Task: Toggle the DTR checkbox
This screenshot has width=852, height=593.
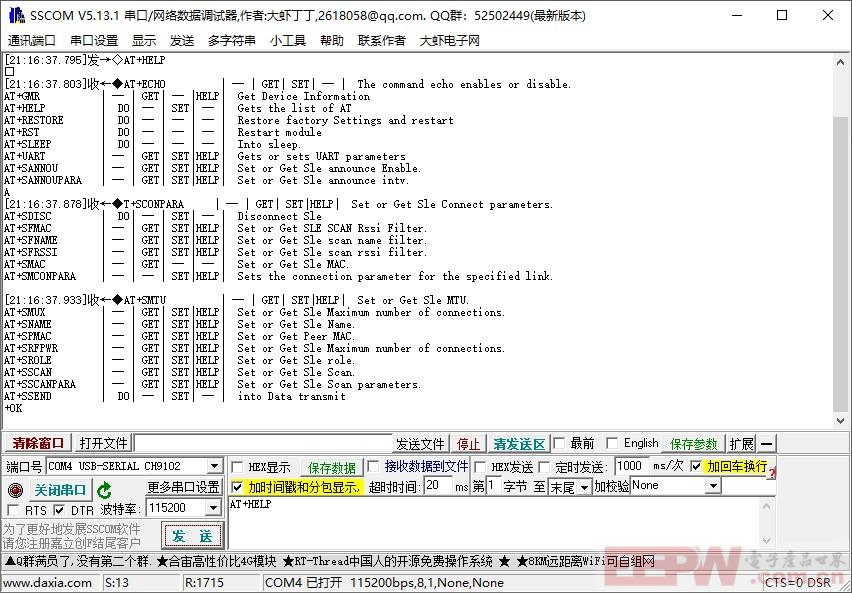Action: [x=59, y=510]
